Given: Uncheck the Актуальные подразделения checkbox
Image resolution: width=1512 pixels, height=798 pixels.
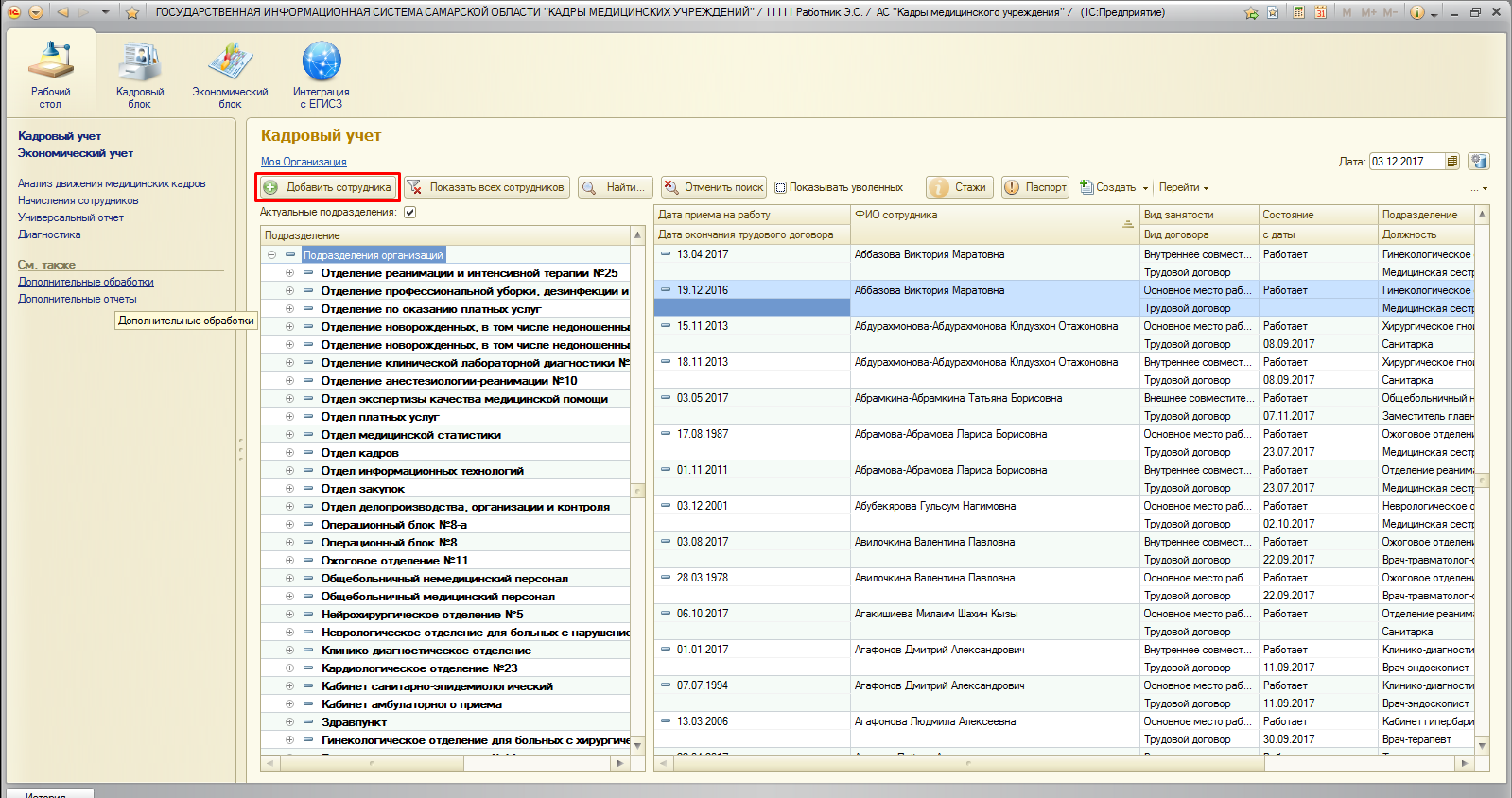Looking at the screenshot, I should [409, 213].
